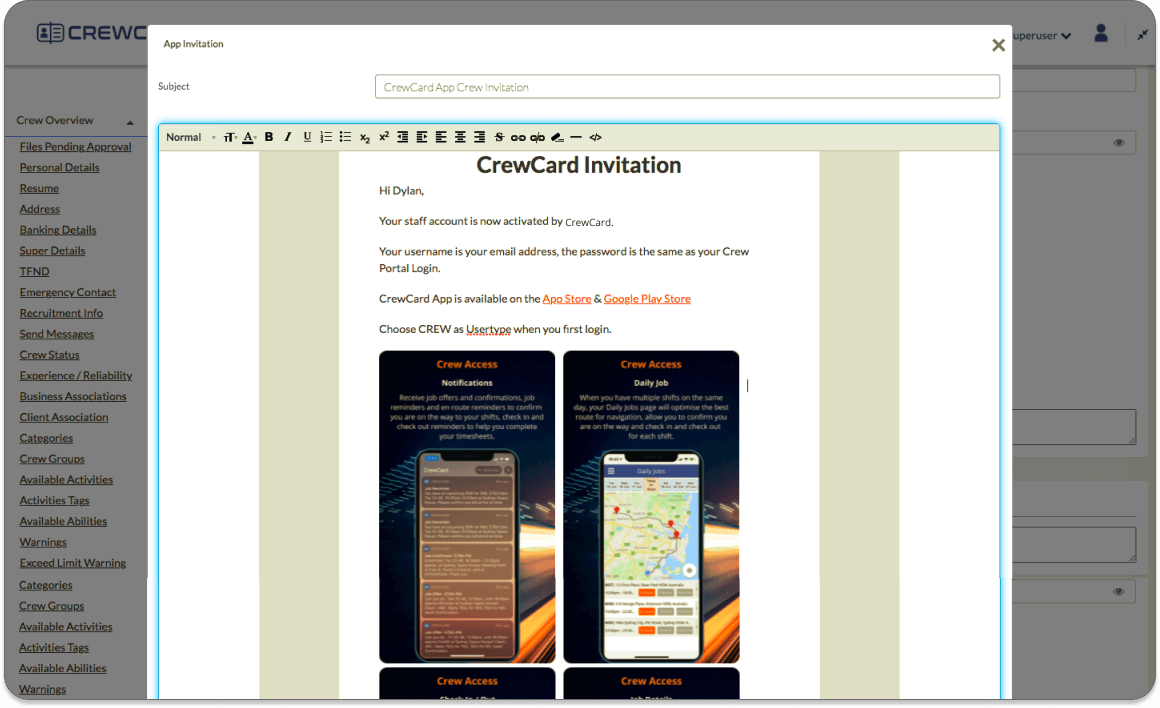Click the collapse arrows icon top right
Screen dimensions: 1160x708
point(1142,35)
